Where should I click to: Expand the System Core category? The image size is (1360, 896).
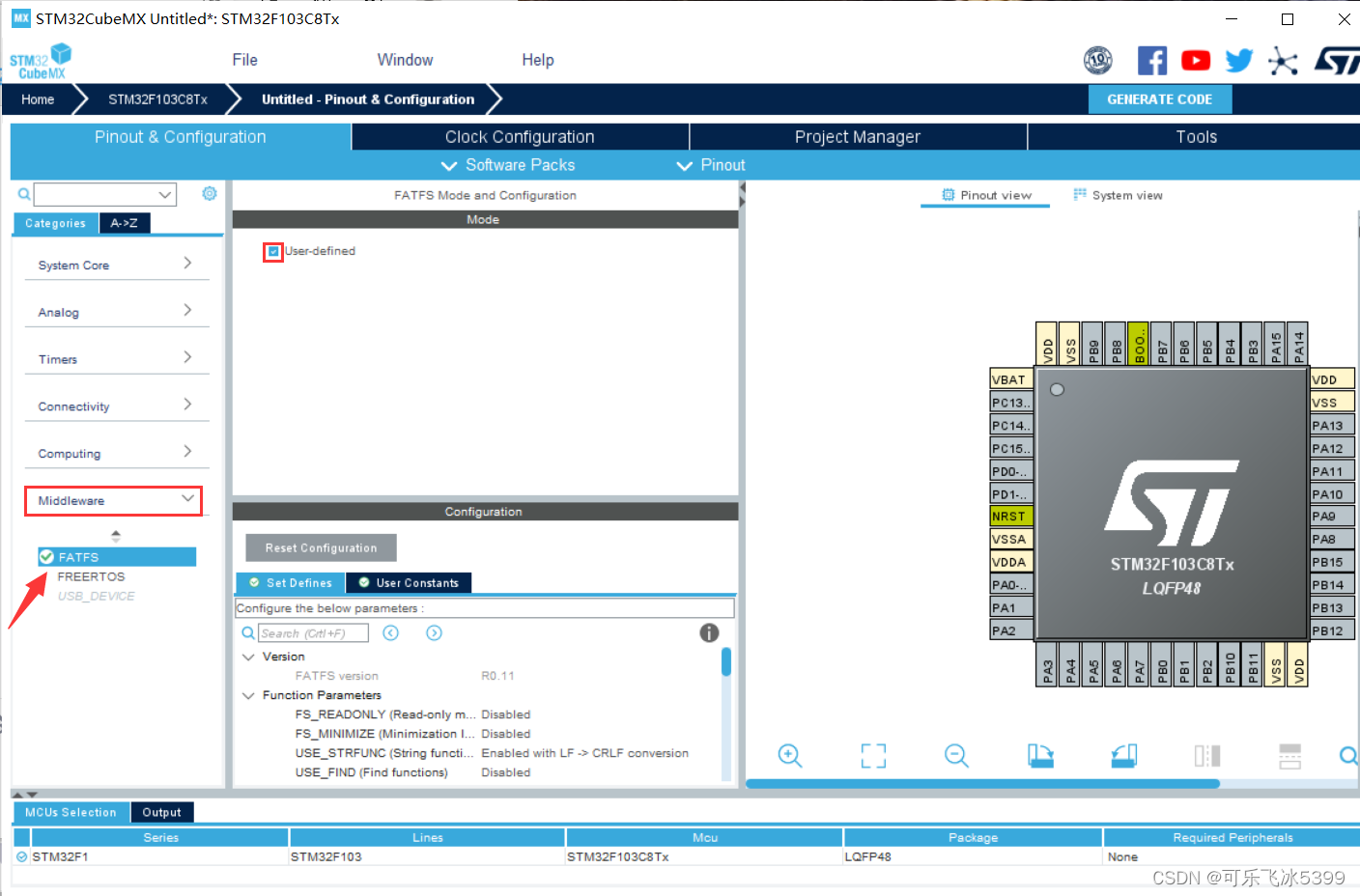187,263
